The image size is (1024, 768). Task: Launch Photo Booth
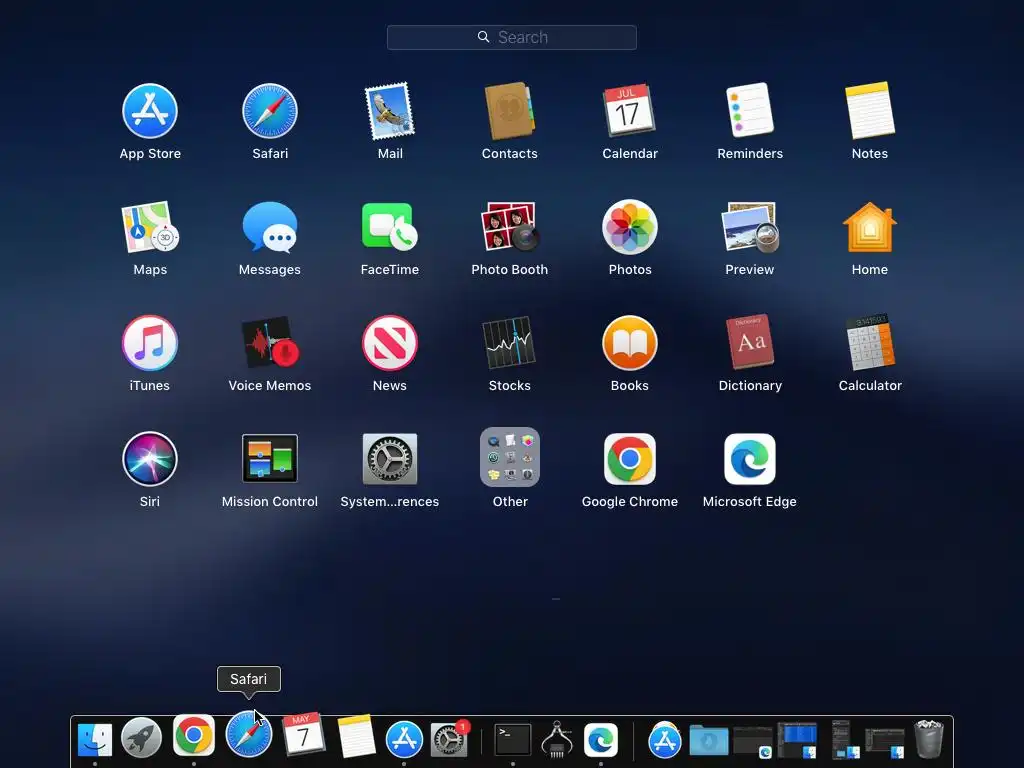509,227
